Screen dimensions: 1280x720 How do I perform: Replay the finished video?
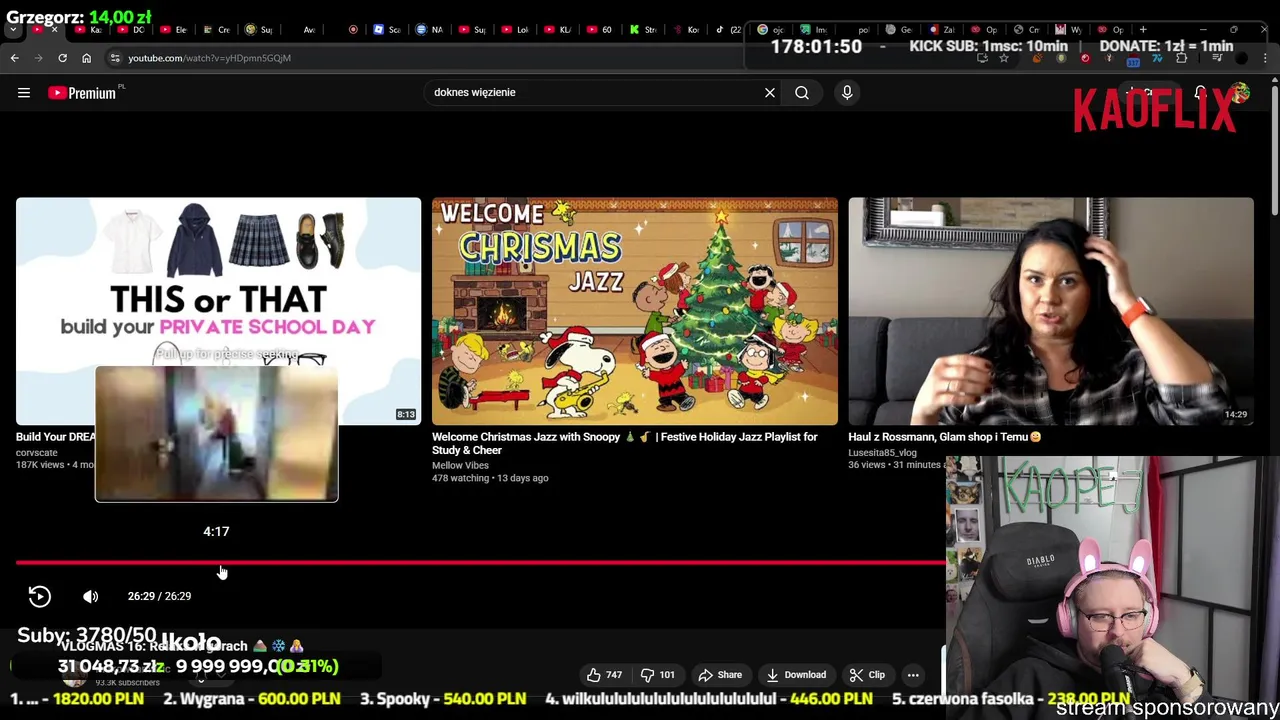coord(39,596)
